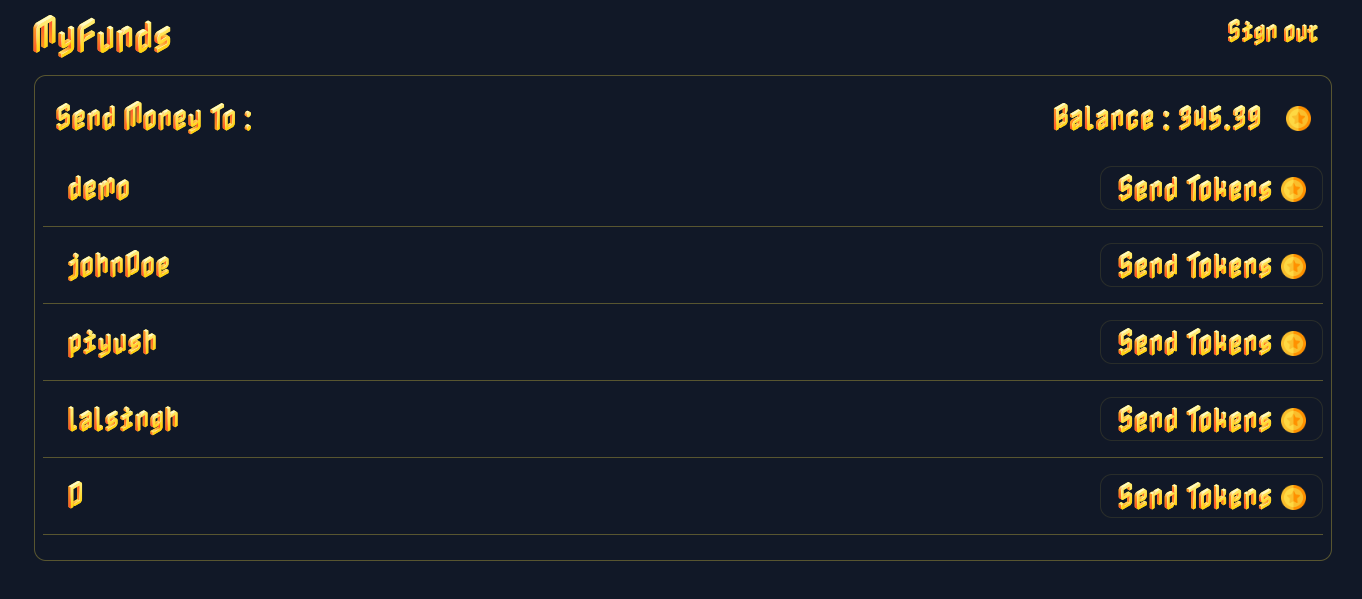Image resolution: width=1362 pixels, height=599 pixels.
Task: Click the coin icon in johnDoe's Send Tokens button
Action: point(1293,266)
